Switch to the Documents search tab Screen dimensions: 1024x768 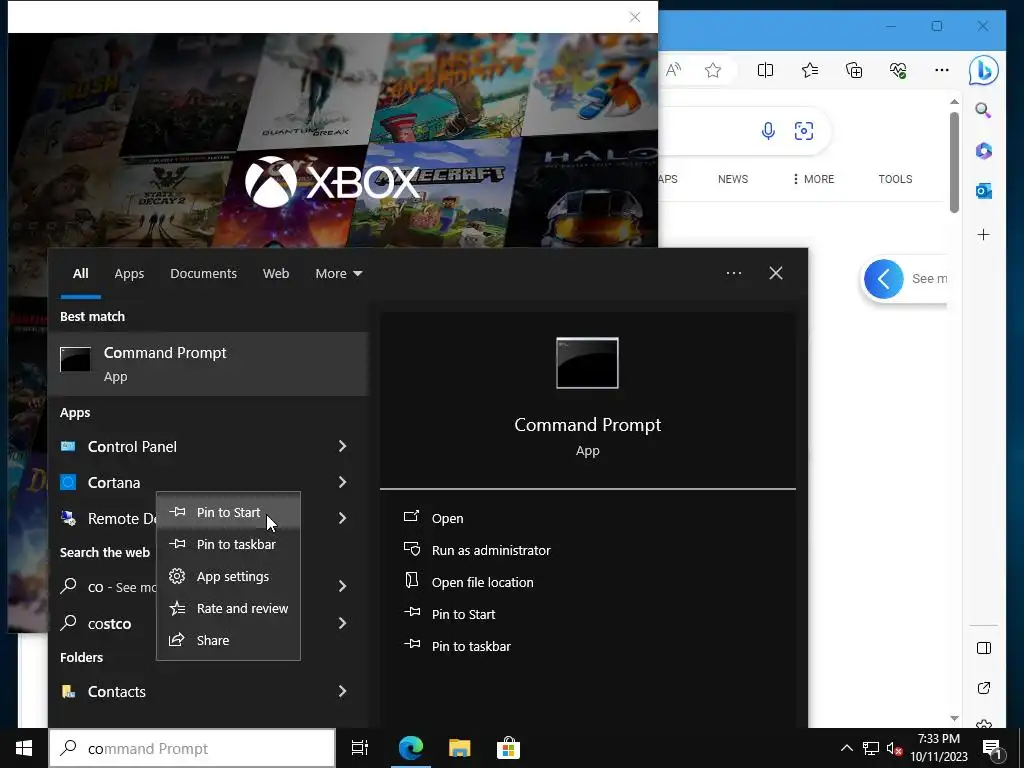point(203,274)
